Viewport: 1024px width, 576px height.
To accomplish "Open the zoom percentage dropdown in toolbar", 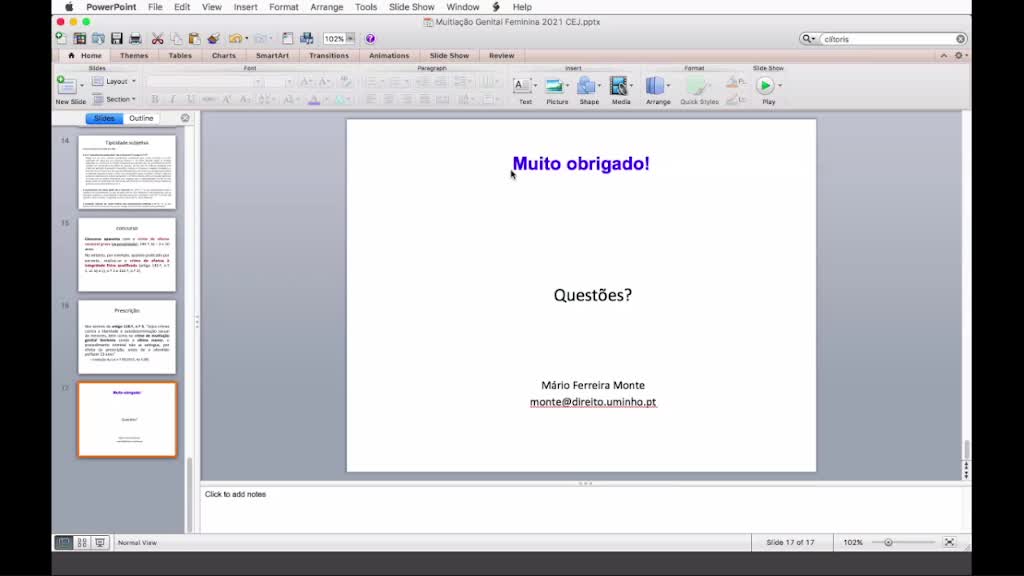I will click(350, 39).
